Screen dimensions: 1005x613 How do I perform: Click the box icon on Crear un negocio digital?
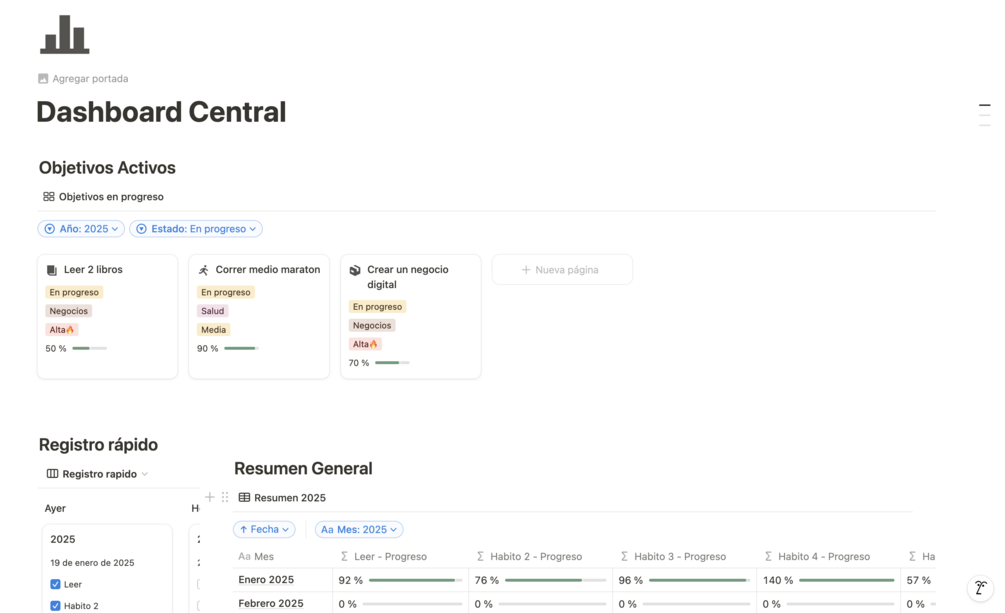point(355,270)
